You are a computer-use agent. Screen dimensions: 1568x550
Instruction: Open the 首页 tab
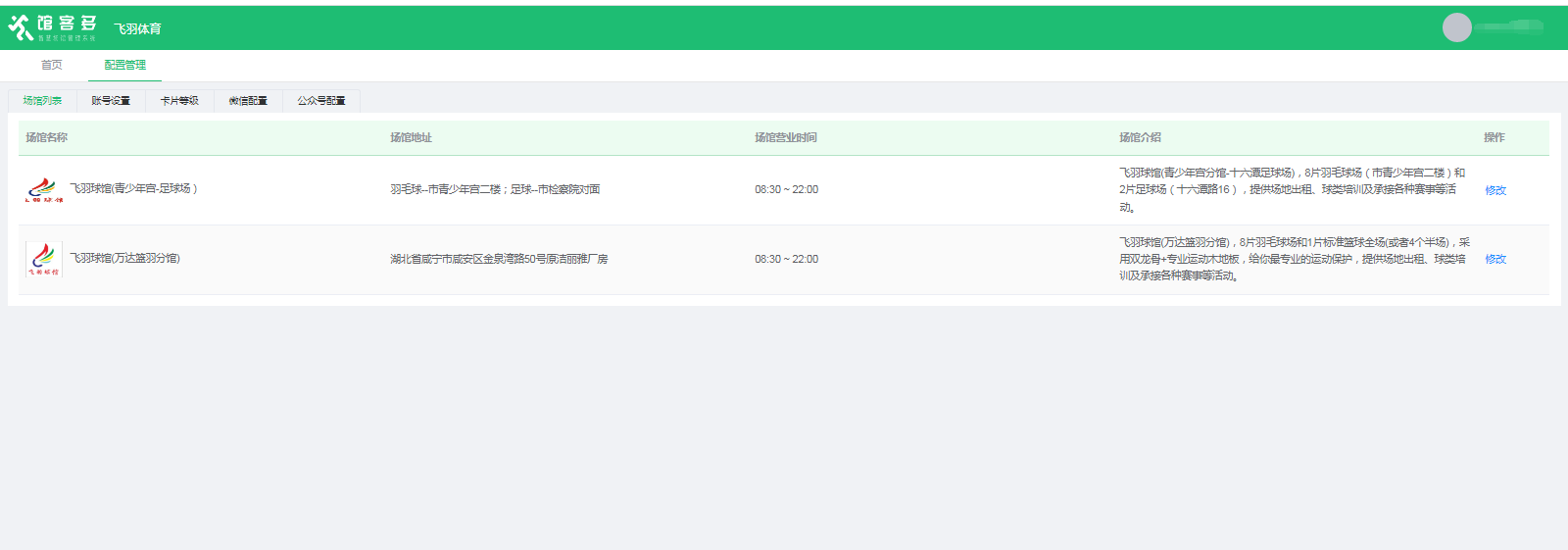point(52,65)
